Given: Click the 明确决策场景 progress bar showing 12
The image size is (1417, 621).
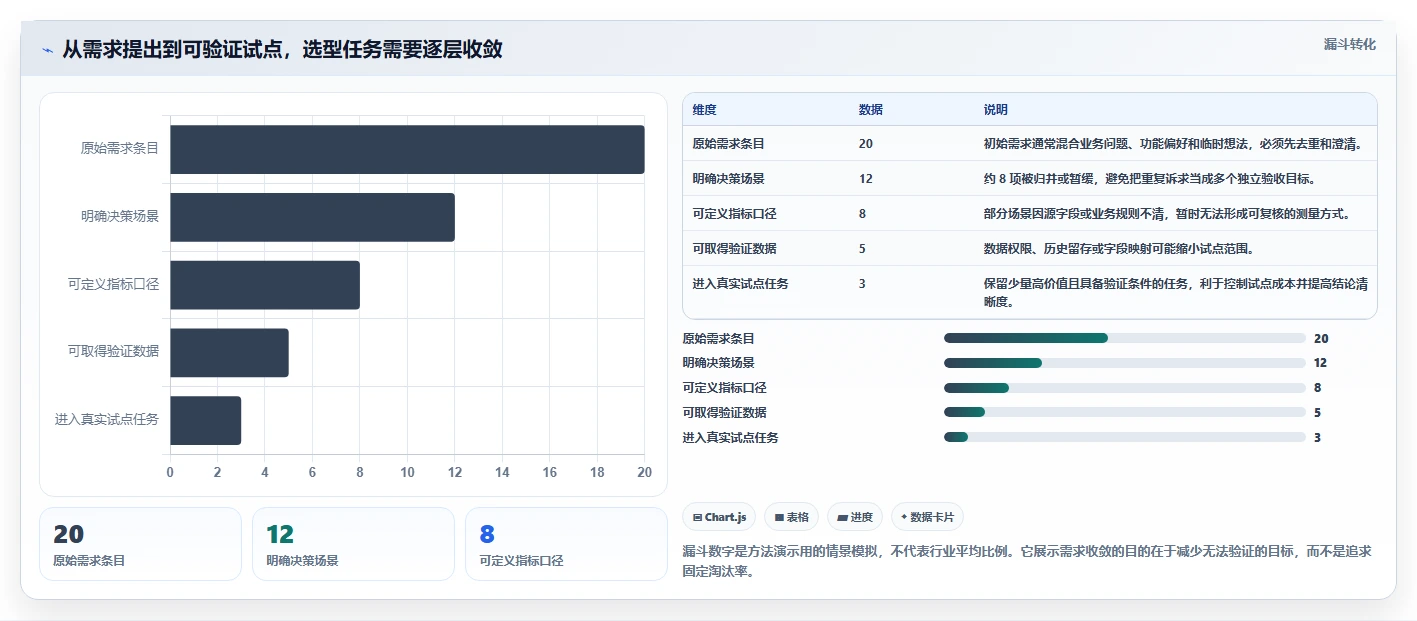Looking at the screenshot, I should (x=1125, y=363).
